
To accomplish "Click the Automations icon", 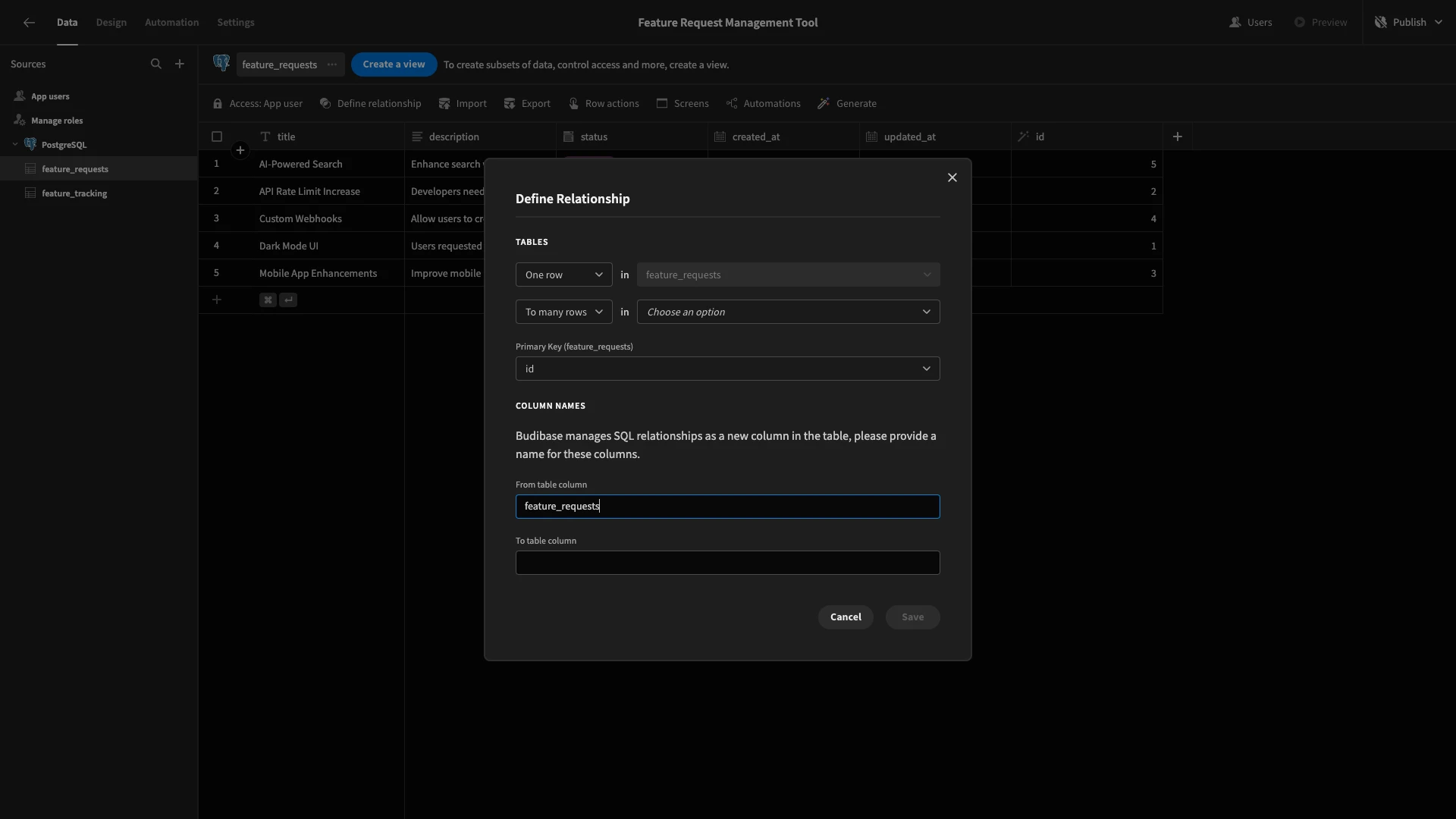I will click(x=732, y=104).
